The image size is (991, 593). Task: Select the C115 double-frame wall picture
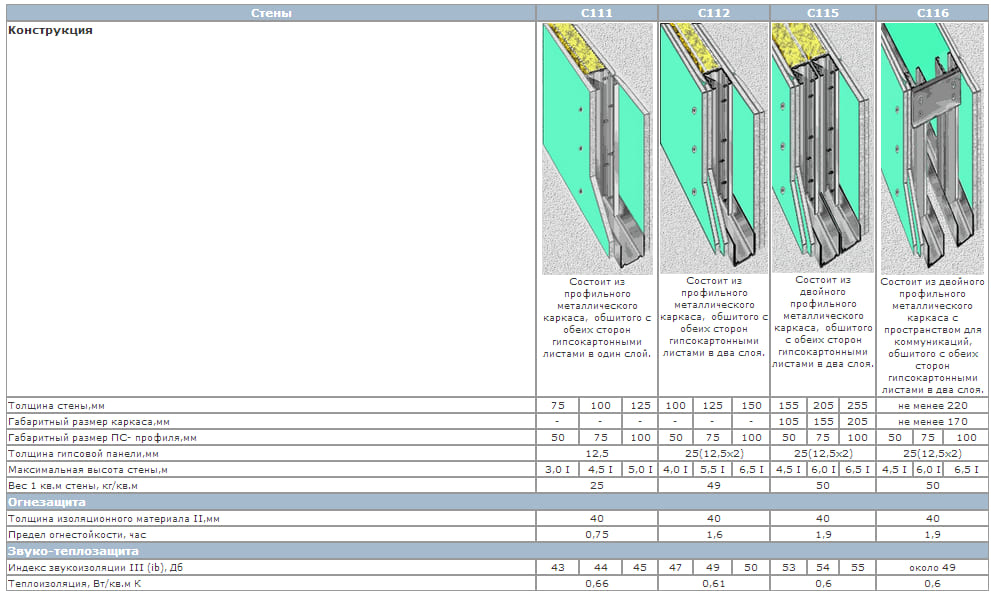pyautogui.click(x=822, y=148)
